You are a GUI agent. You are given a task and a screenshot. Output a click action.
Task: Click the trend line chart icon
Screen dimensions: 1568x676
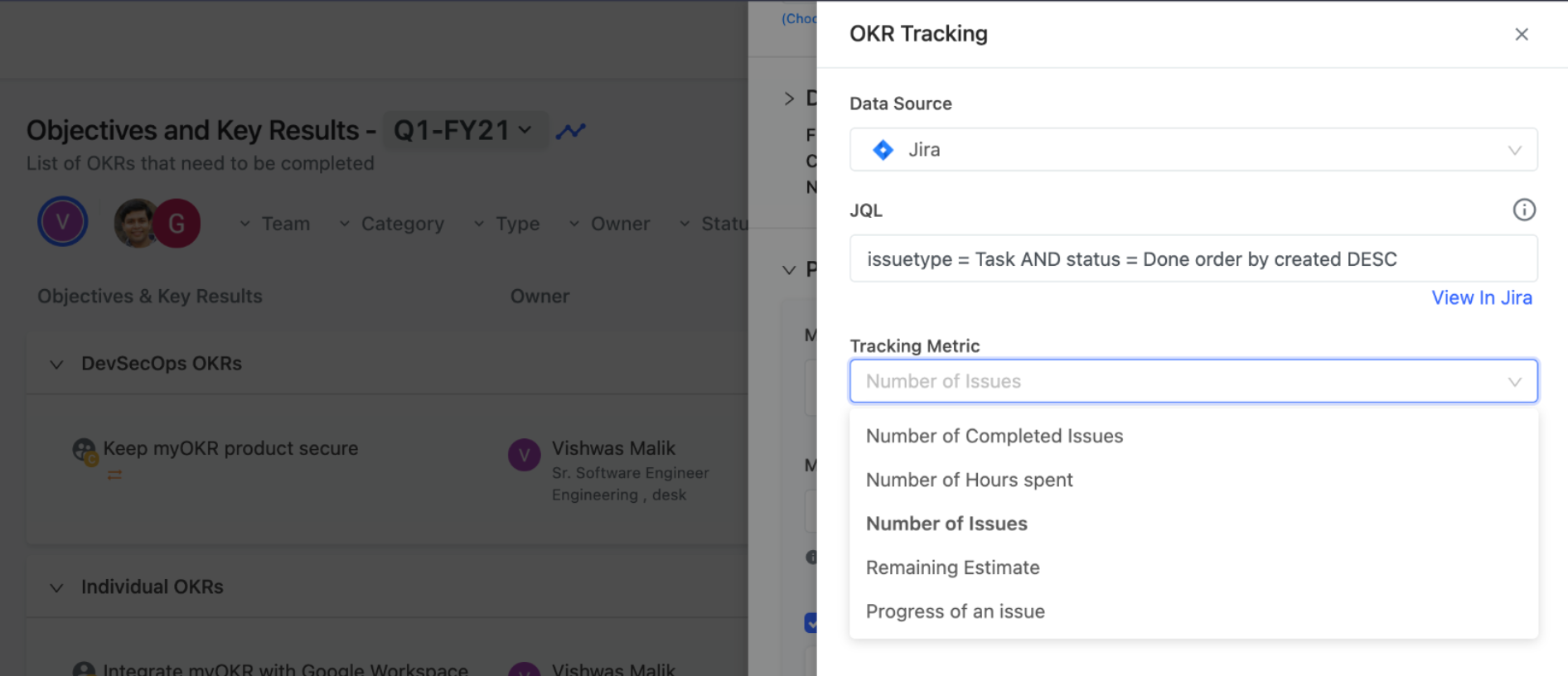pos(570,131)
